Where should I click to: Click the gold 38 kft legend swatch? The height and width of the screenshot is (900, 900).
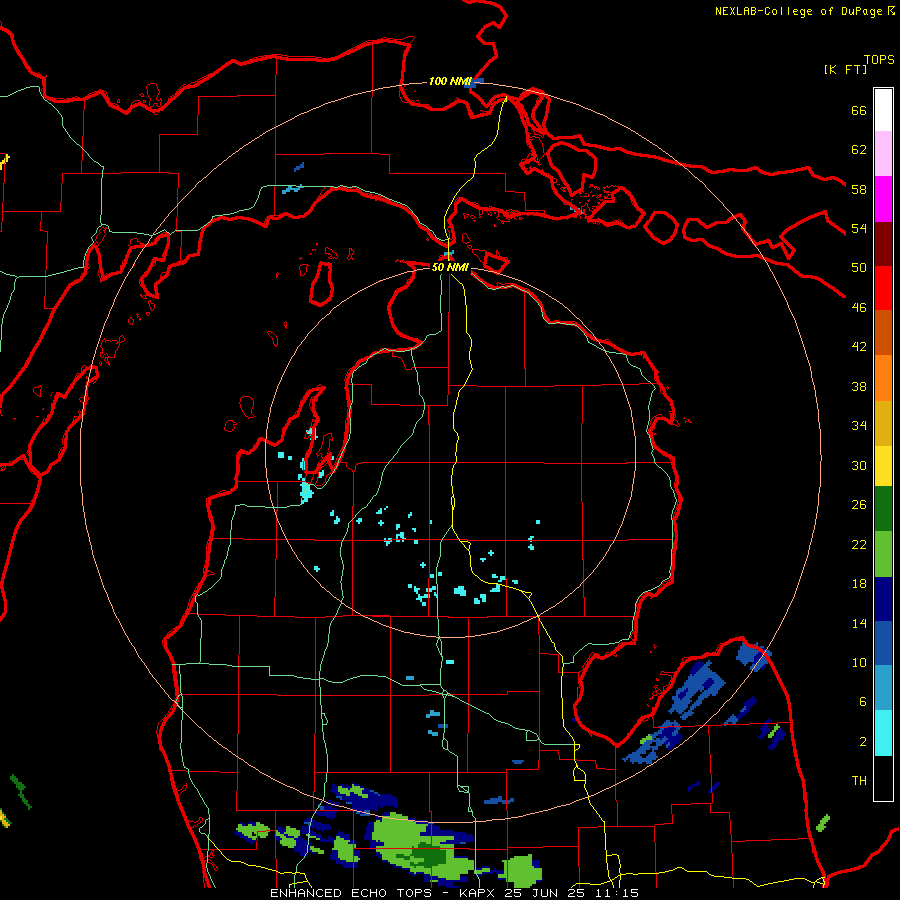(x=883, y=424)
